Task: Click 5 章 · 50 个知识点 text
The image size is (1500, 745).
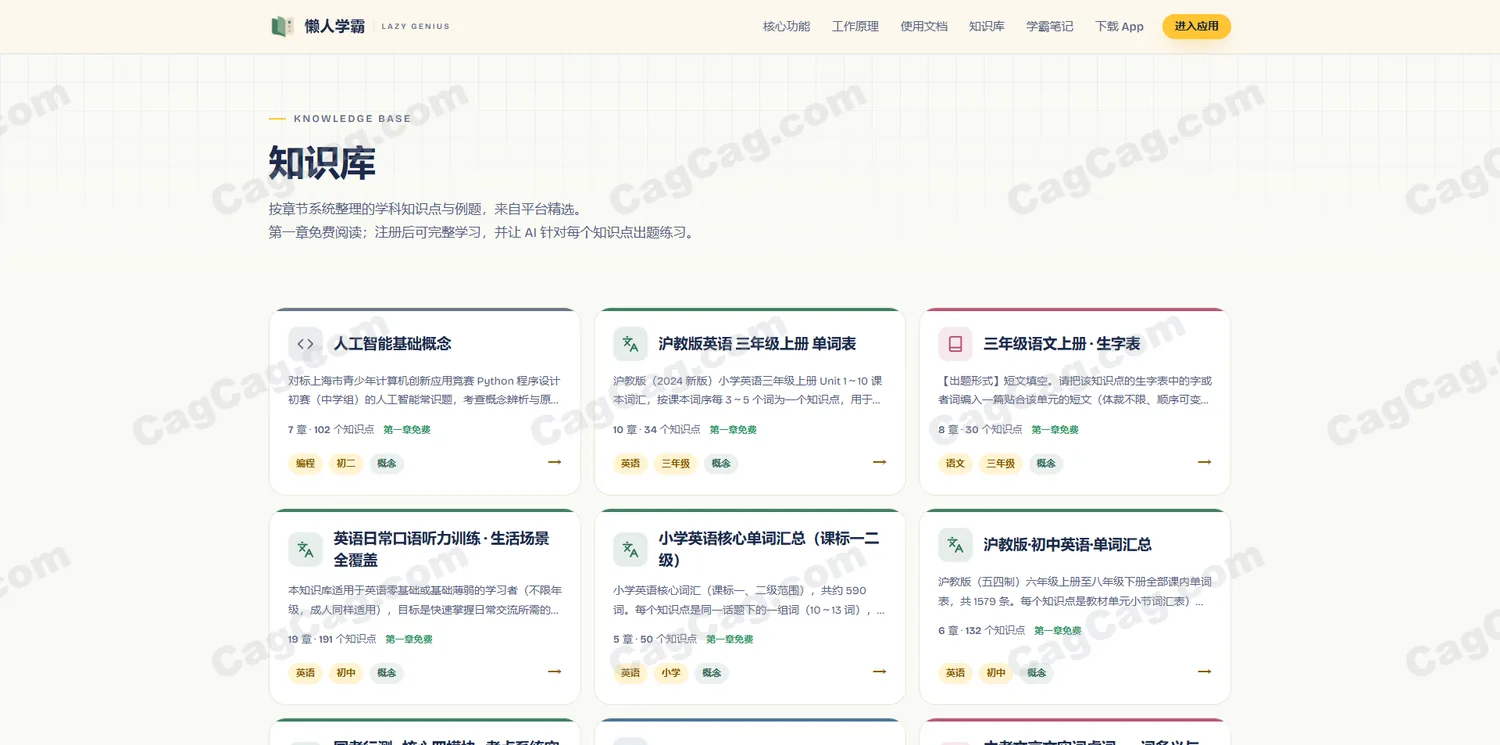Action: [655, 639]
